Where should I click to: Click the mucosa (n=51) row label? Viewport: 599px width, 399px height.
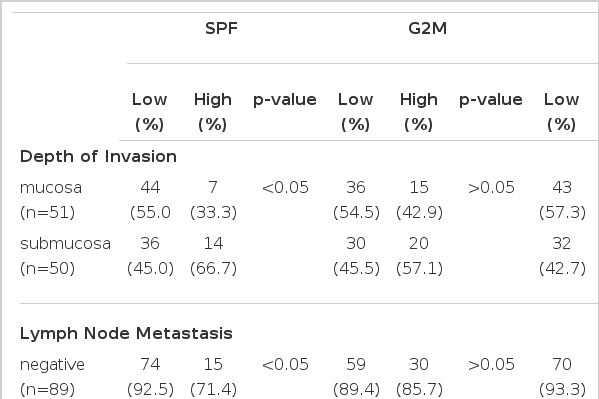point(51,200)
